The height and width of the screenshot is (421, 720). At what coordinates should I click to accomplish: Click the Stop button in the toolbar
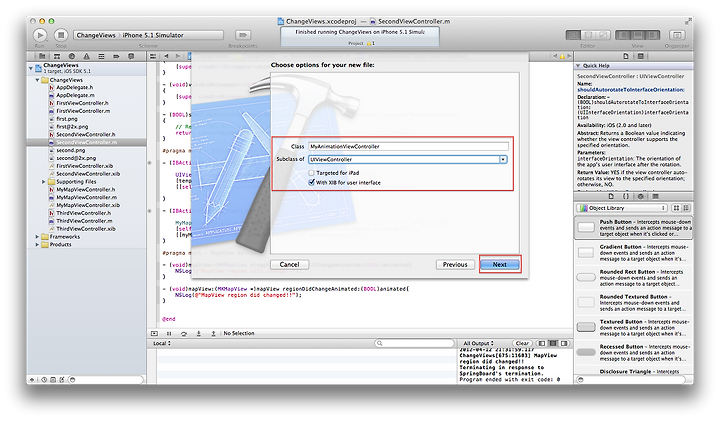tap(61, 35)
